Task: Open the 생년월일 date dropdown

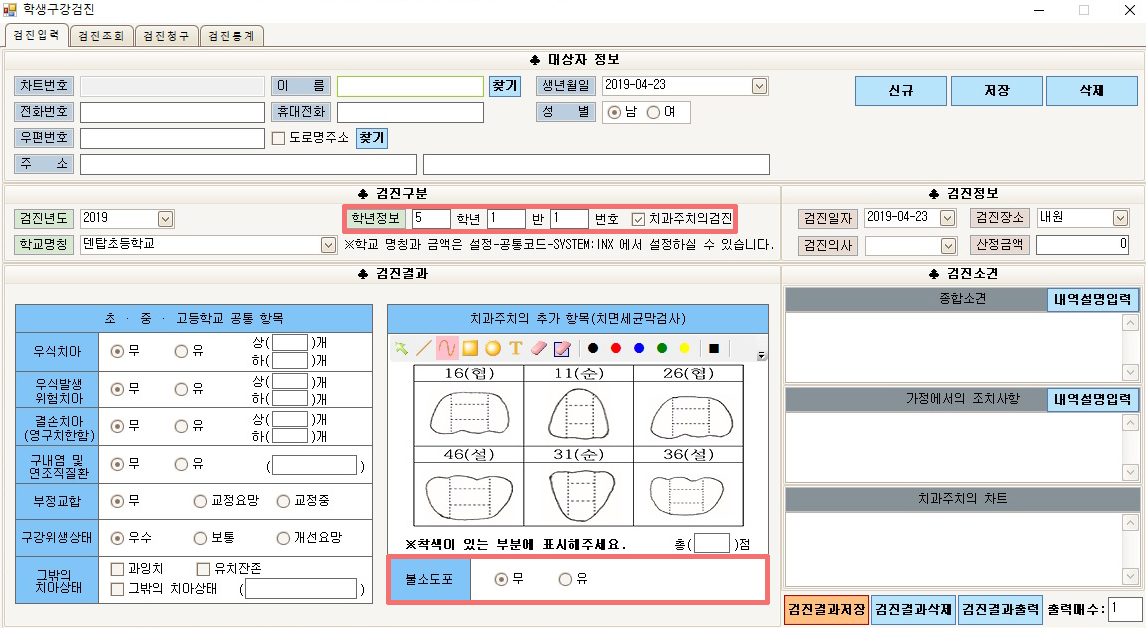Action: pos(759,86)
